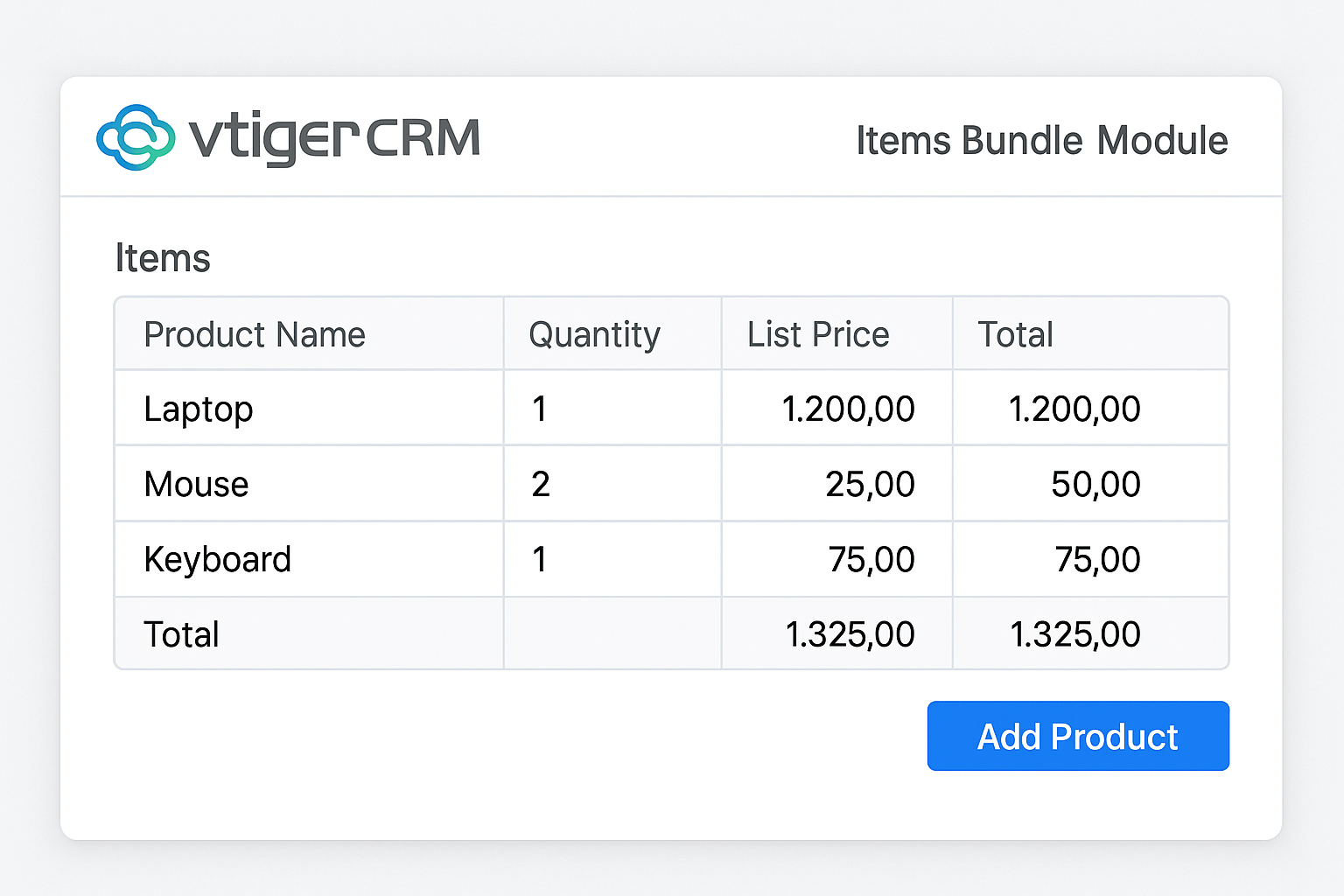Select the Laptop quantity value
Viewport: 1344px width, 896px height.
coord(540,408)
